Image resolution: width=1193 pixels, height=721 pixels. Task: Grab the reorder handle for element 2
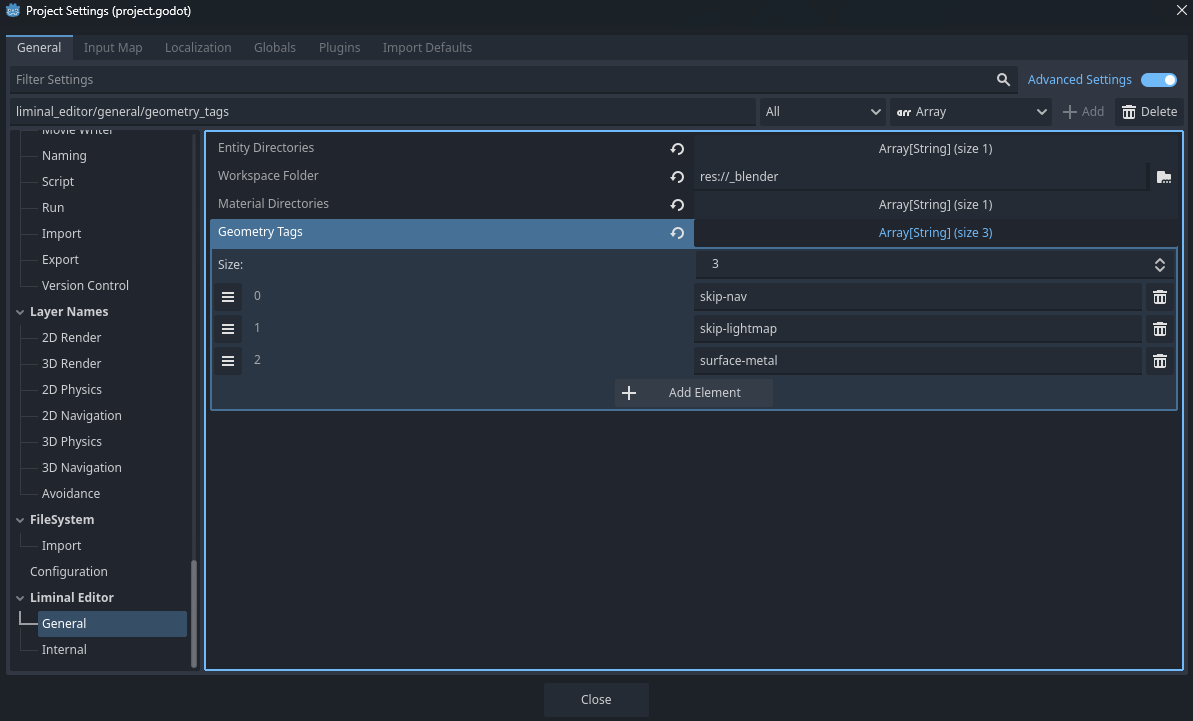pos(227,361)
